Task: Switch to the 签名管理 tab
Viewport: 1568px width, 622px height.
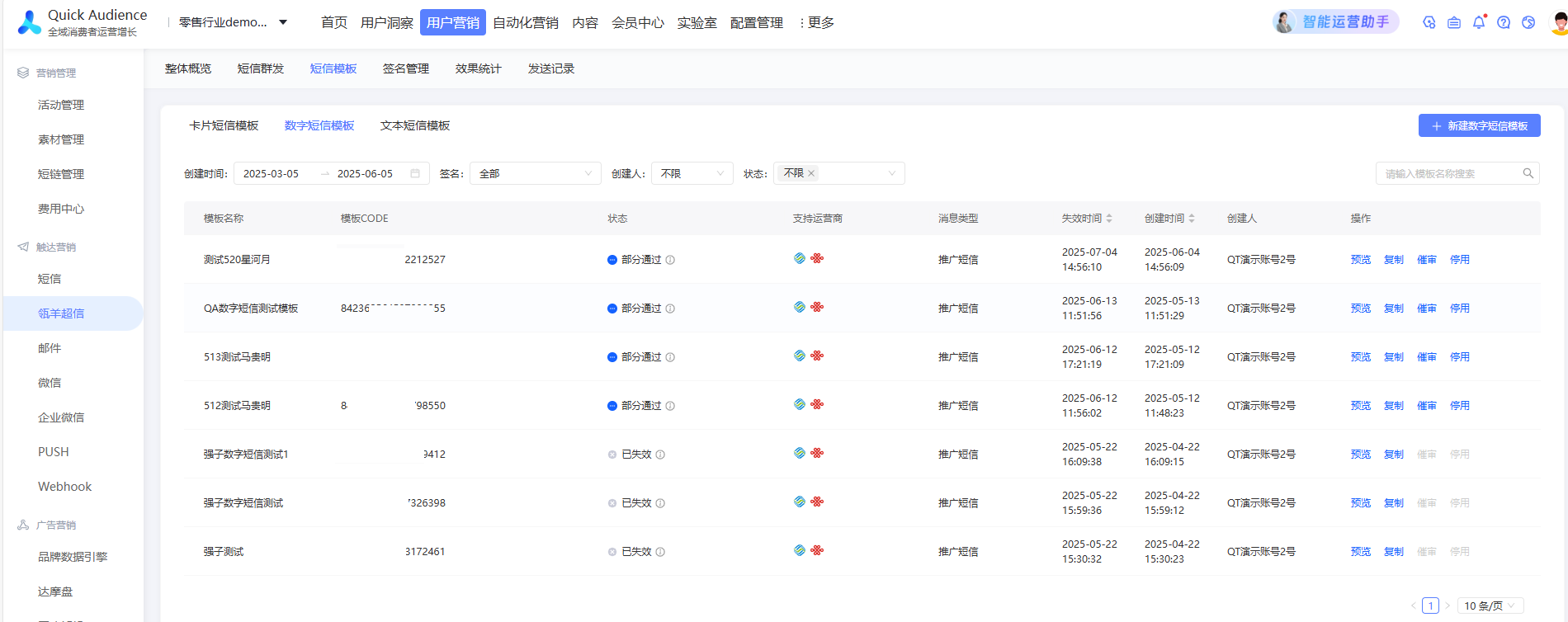Action: point(406,68)
